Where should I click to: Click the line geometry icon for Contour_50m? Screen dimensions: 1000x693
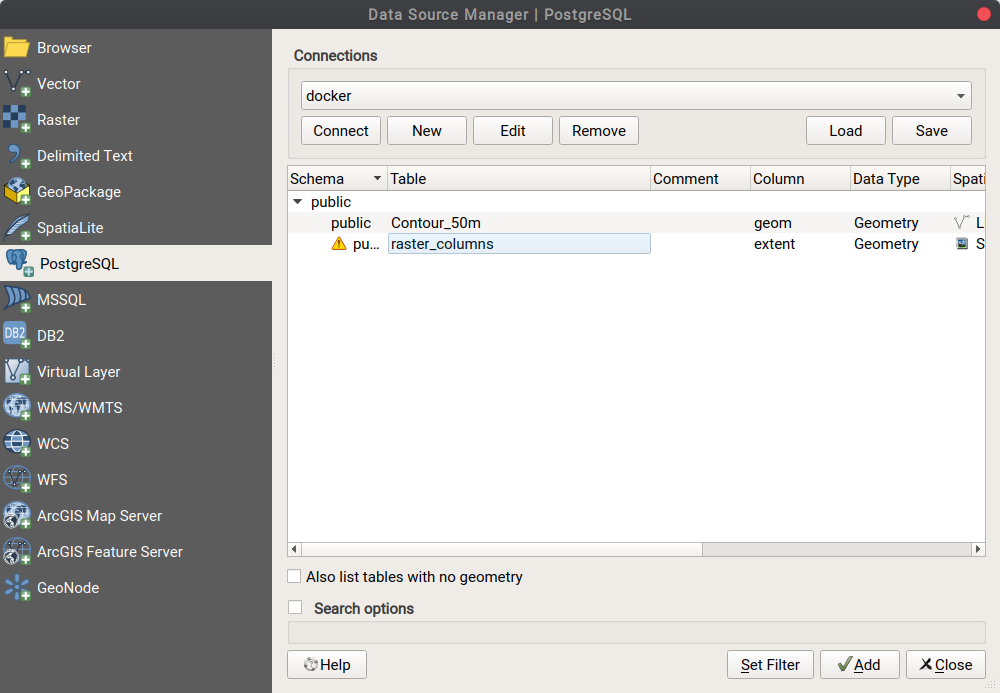(x=958, y=222)
